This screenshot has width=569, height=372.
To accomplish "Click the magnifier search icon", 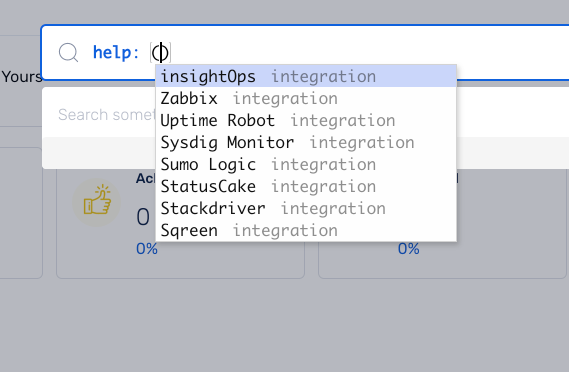I will (69, 53).
